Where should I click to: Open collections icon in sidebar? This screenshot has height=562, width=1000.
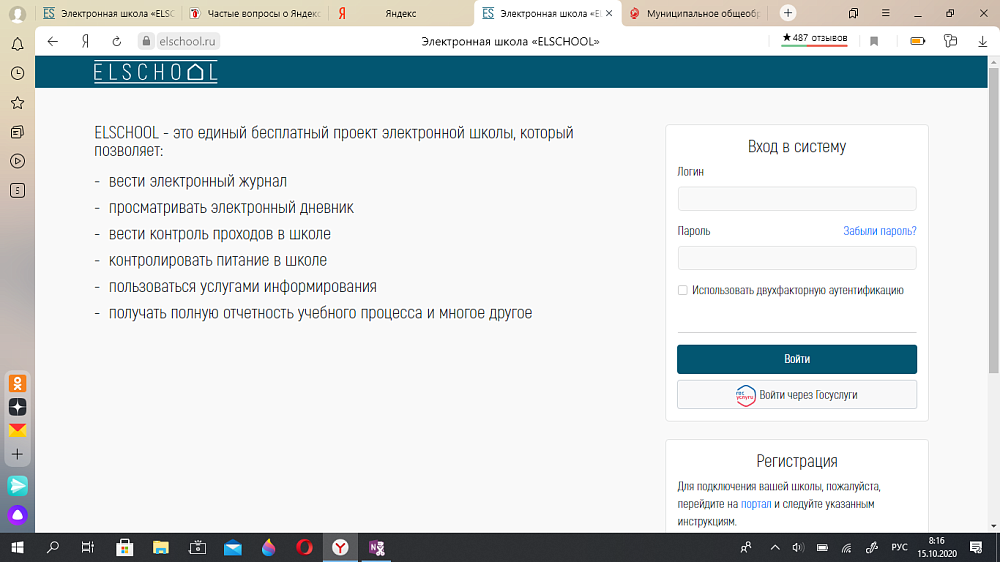tap(17, 132)
